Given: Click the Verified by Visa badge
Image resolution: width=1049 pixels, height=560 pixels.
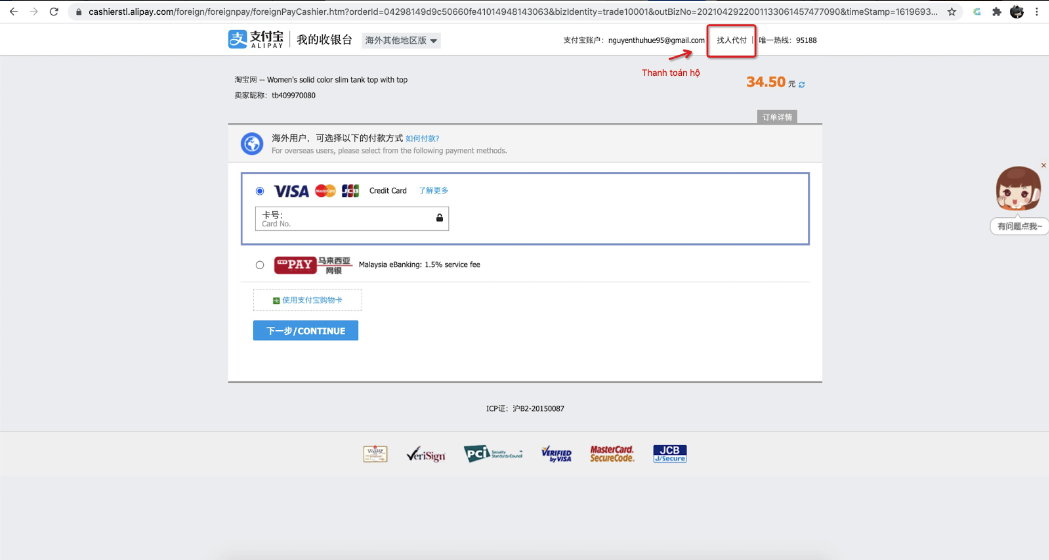Looking at the screenshot, I should (556, 454).
